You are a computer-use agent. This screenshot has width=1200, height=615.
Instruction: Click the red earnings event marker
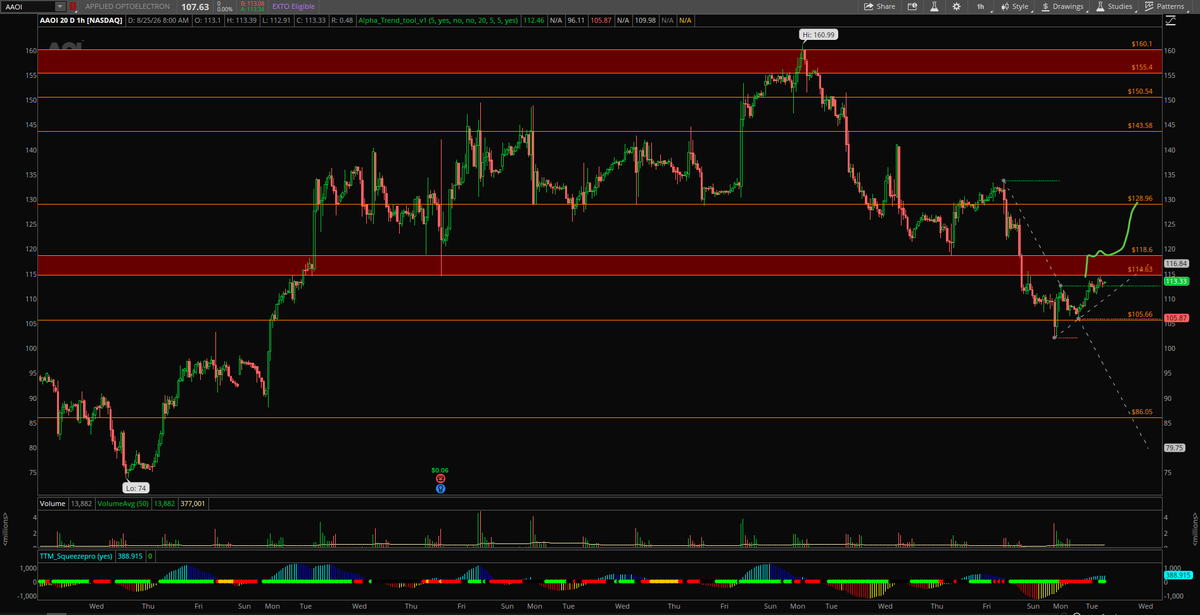440,479
